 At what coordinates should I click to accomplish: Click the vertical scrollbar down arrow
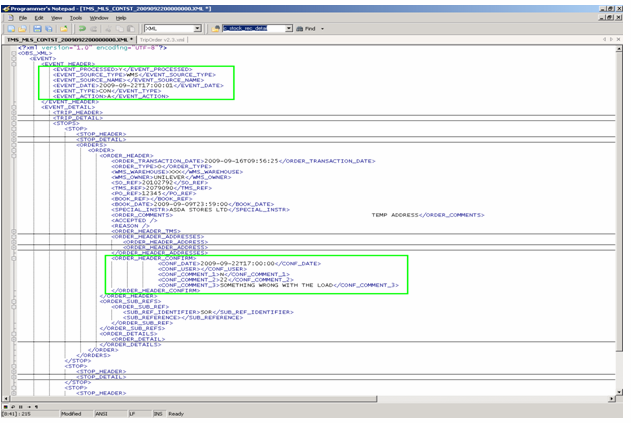point(619,392)
